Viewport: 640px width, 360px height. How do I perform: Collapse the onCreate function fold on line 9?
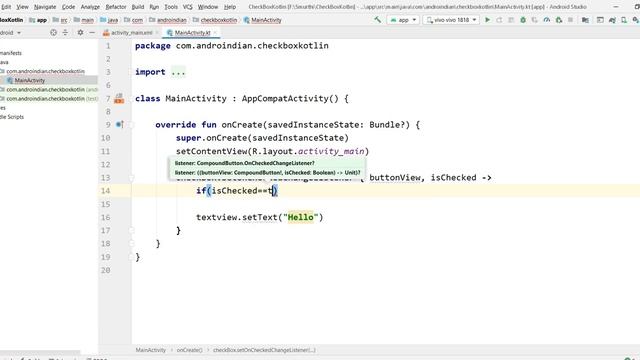[131, 124]
